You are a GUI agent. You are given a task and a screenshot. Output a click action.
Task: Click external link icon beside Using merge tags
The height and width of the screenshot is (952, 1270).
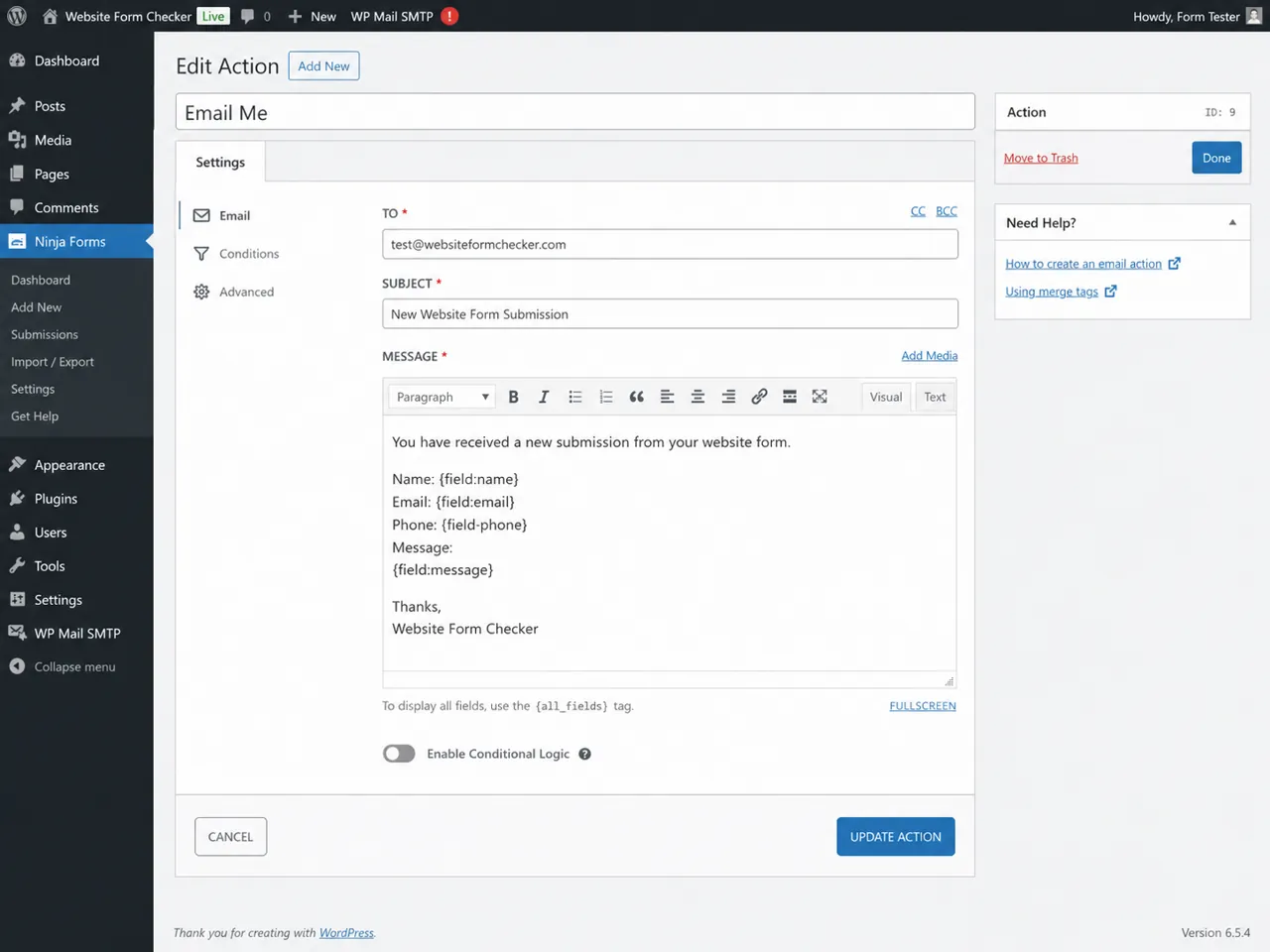[x=1111, y=291]
